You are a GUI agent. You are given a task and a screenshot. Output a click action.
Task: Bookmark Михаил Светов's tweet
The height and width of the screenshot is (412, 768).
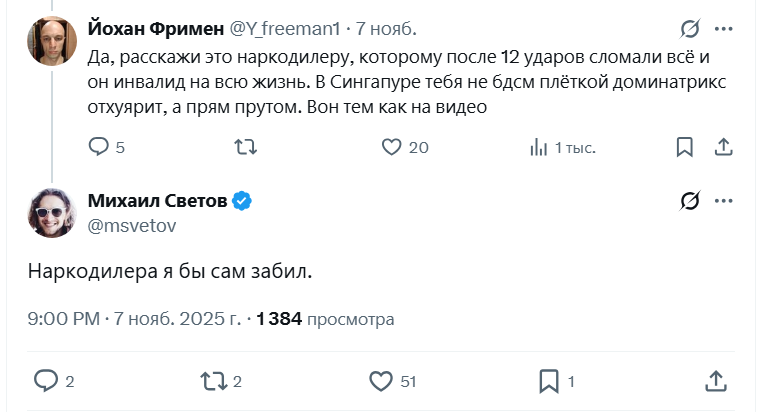[549, 381]
